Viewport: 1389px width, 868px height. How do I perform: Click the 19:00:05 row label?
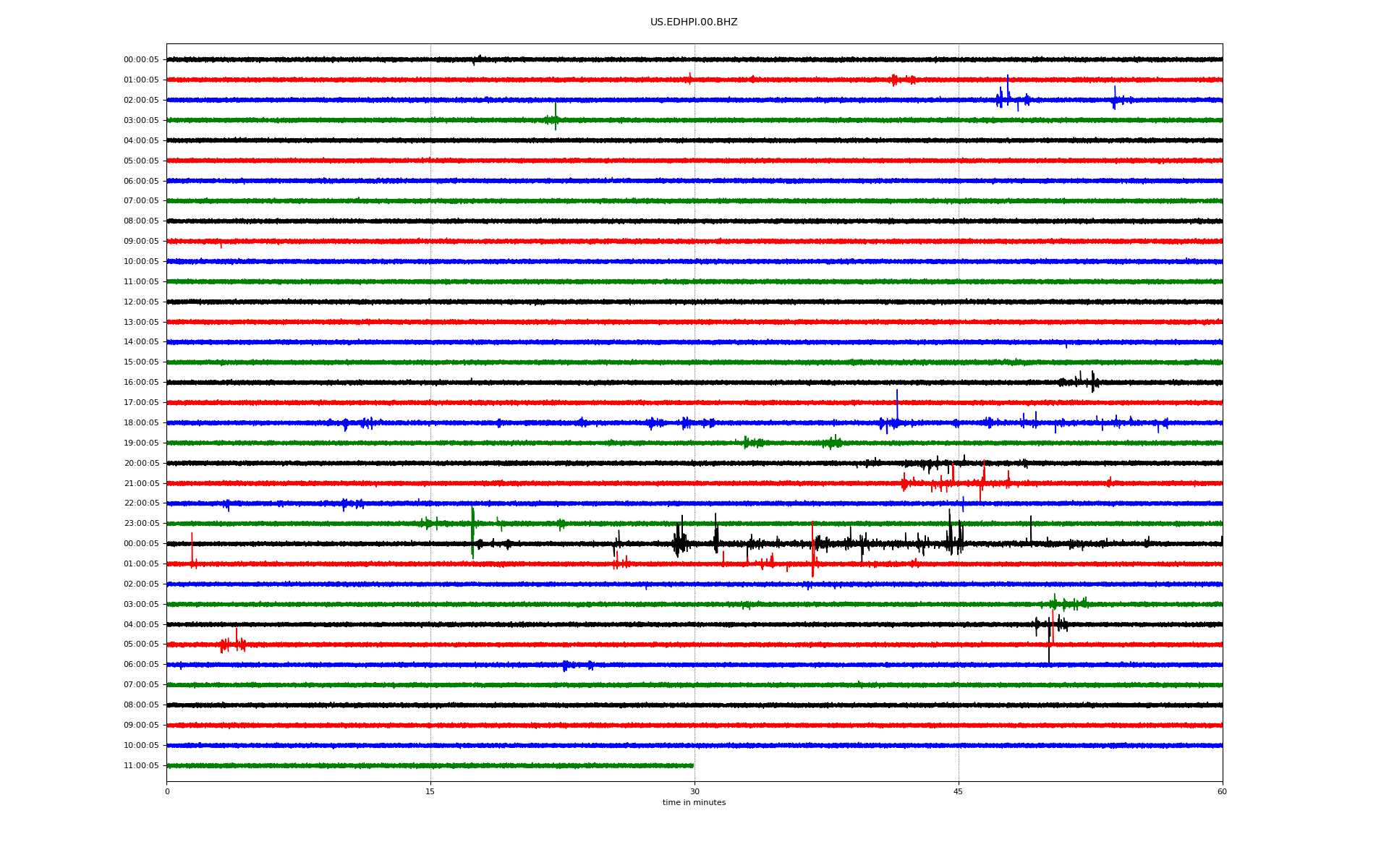(x=141, y=443)
